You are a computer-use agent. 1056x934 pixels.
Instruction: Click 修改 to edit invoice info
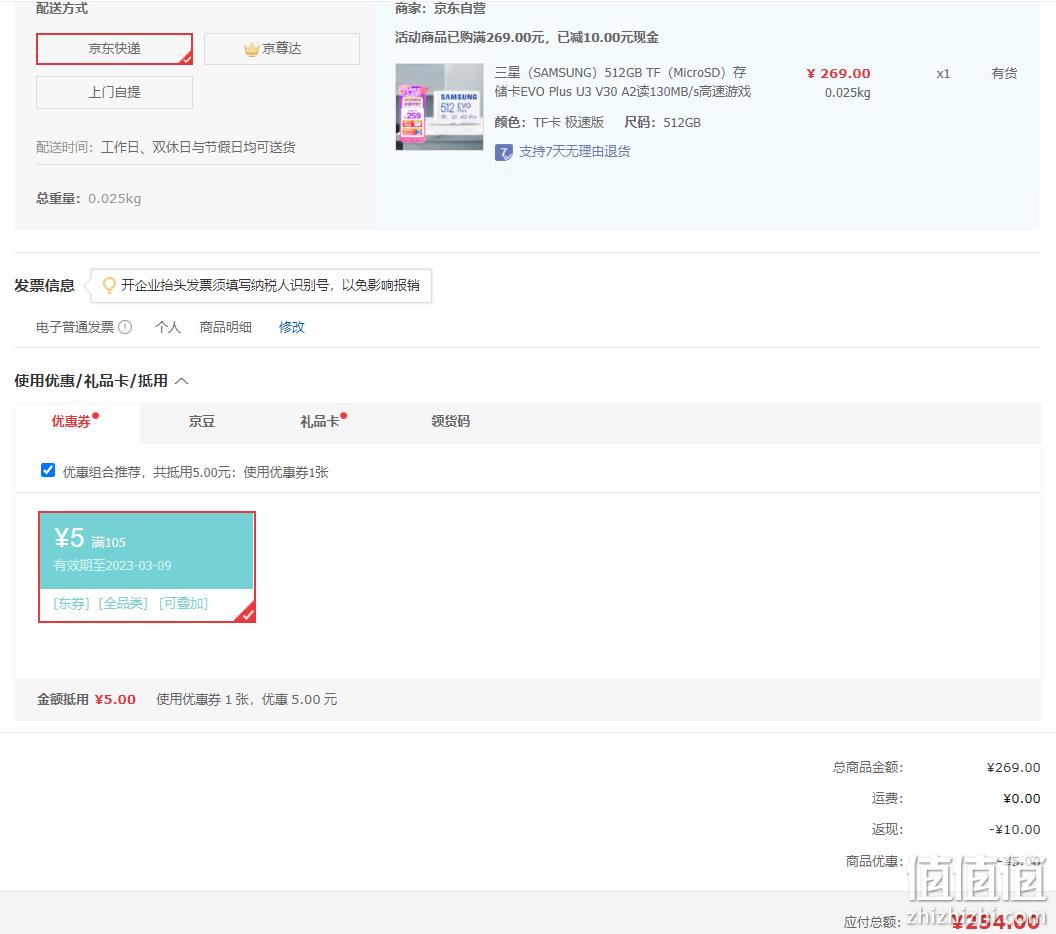(292, 327)
